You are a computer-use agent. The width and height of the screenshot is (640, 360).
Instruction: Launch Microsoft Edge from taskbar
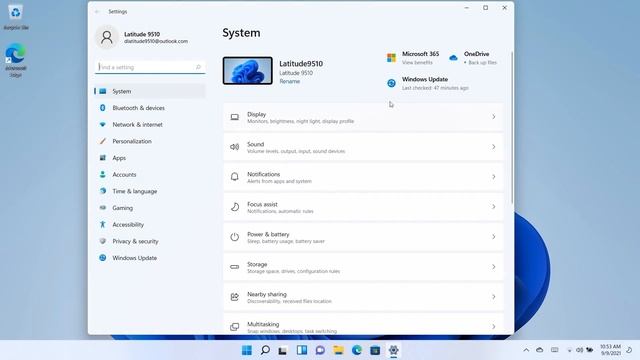(357, 350)
